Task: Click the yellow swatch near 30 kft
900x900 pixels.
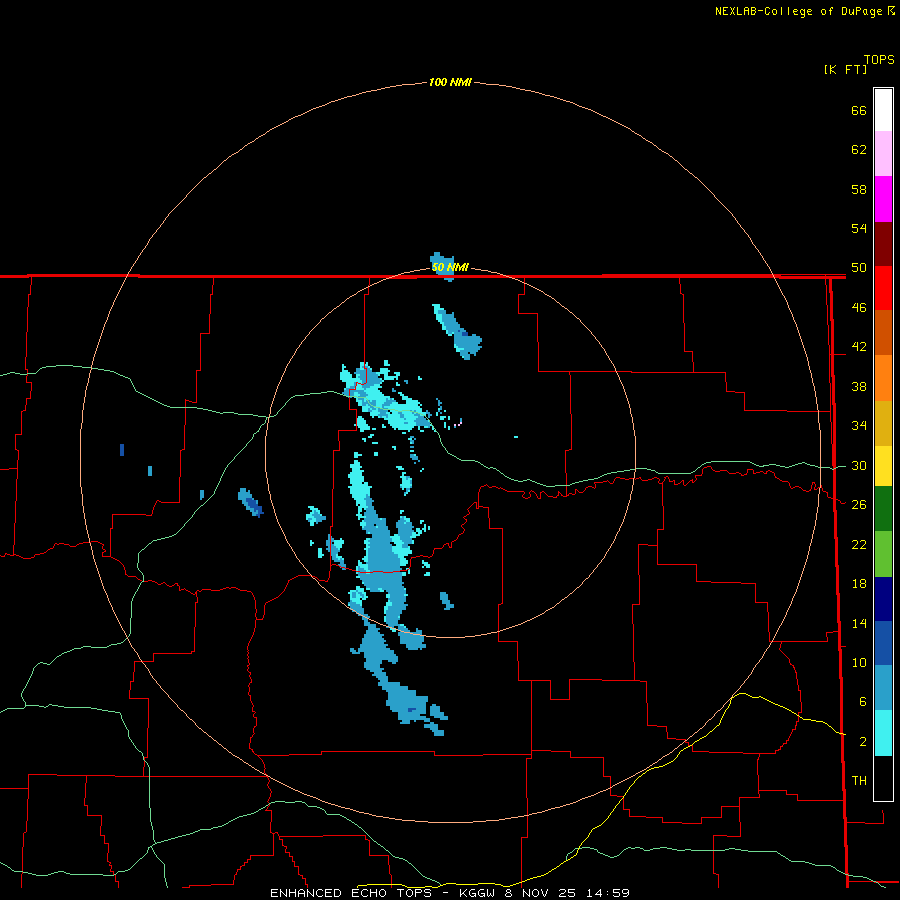Action: [x=883, y=466]
